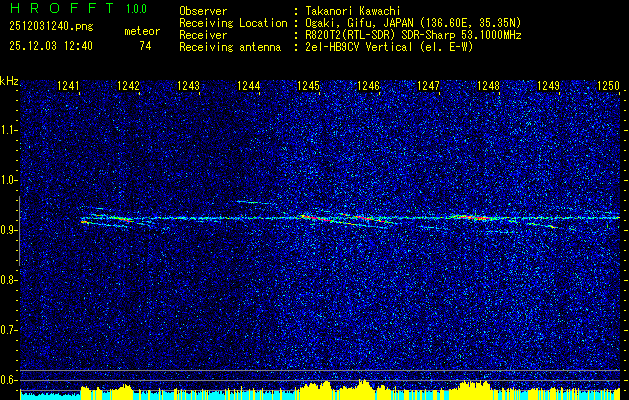The image size is (629, 400).
Task: Click the 1249 time marker
Action: 548,85
